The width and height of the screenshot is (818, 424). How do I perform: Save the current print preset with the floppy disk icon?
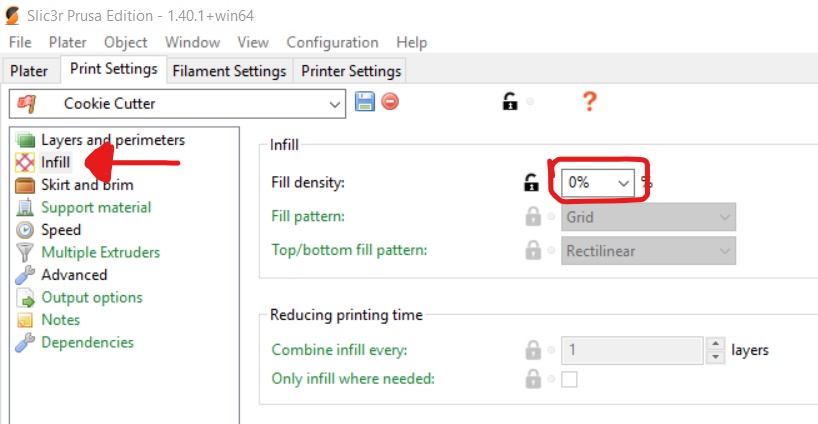coord(365,101)
